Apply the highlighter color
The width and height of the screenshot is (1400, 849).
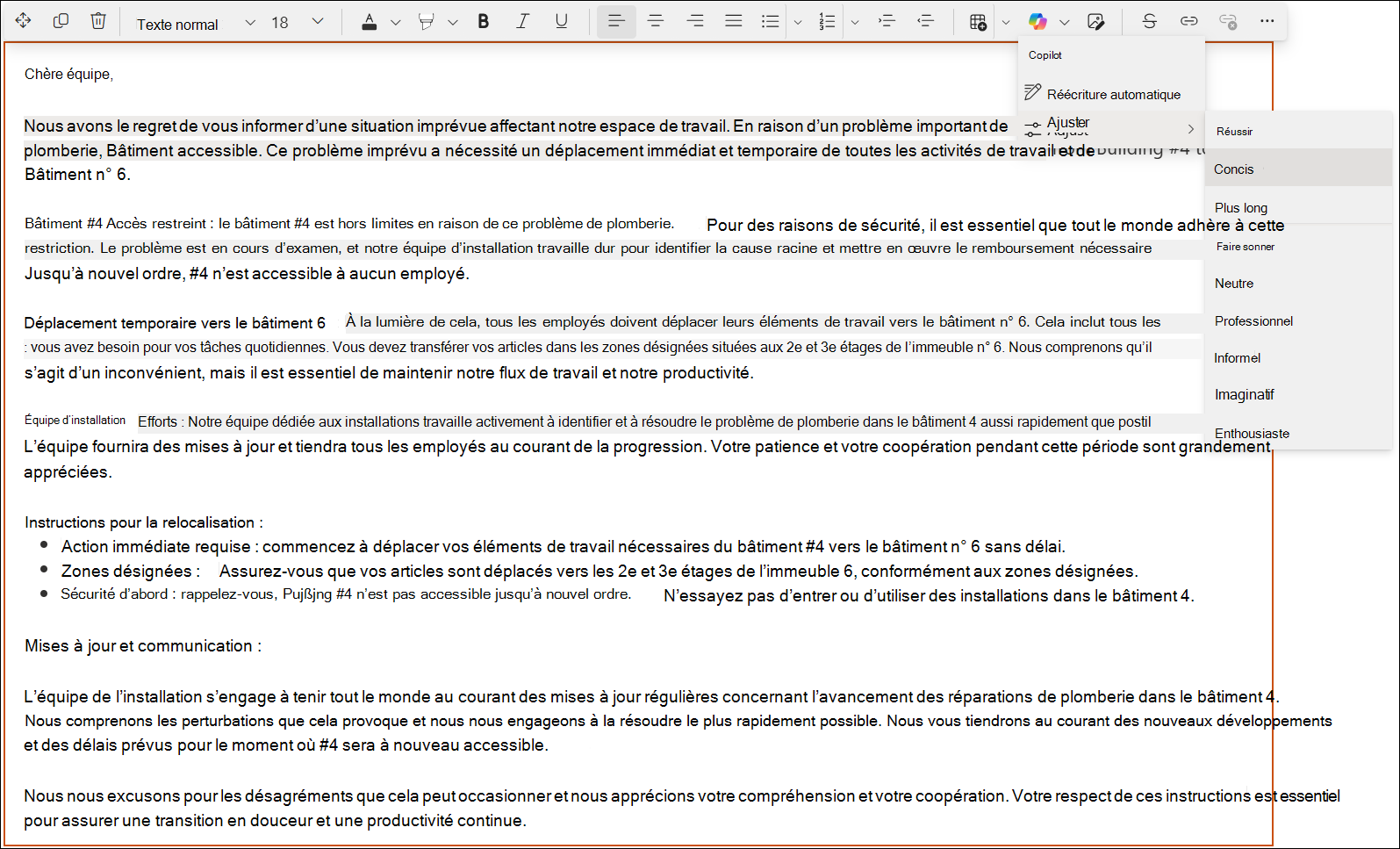coord(427,22)
